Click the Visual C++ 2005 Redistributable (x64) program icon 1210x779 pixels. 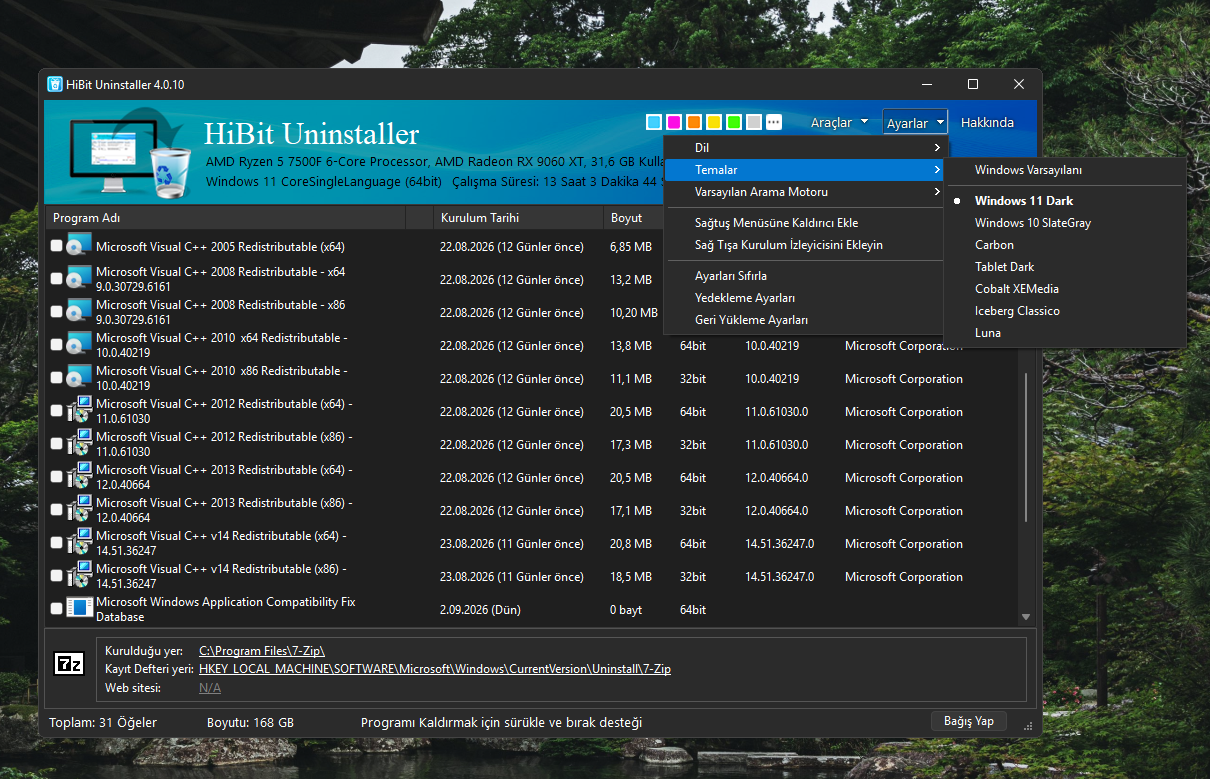pos(79,246)
